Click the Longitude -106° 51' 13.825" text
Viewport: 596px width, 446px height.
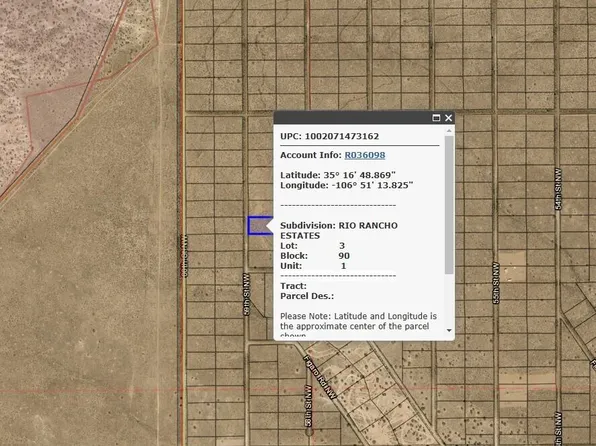346,186
